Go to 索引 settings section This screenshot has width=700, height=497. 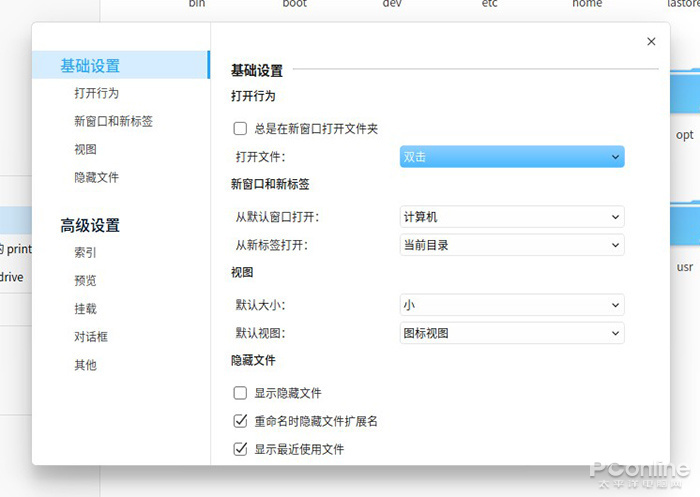click(85, 253)
